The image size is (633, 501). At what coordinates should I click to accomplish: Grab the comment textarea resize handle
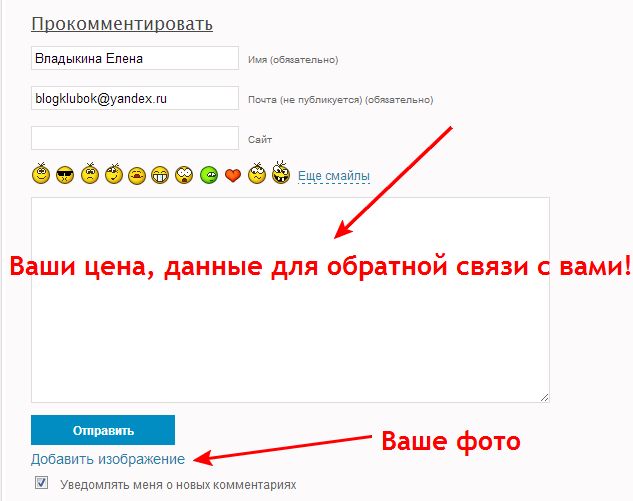544,397
